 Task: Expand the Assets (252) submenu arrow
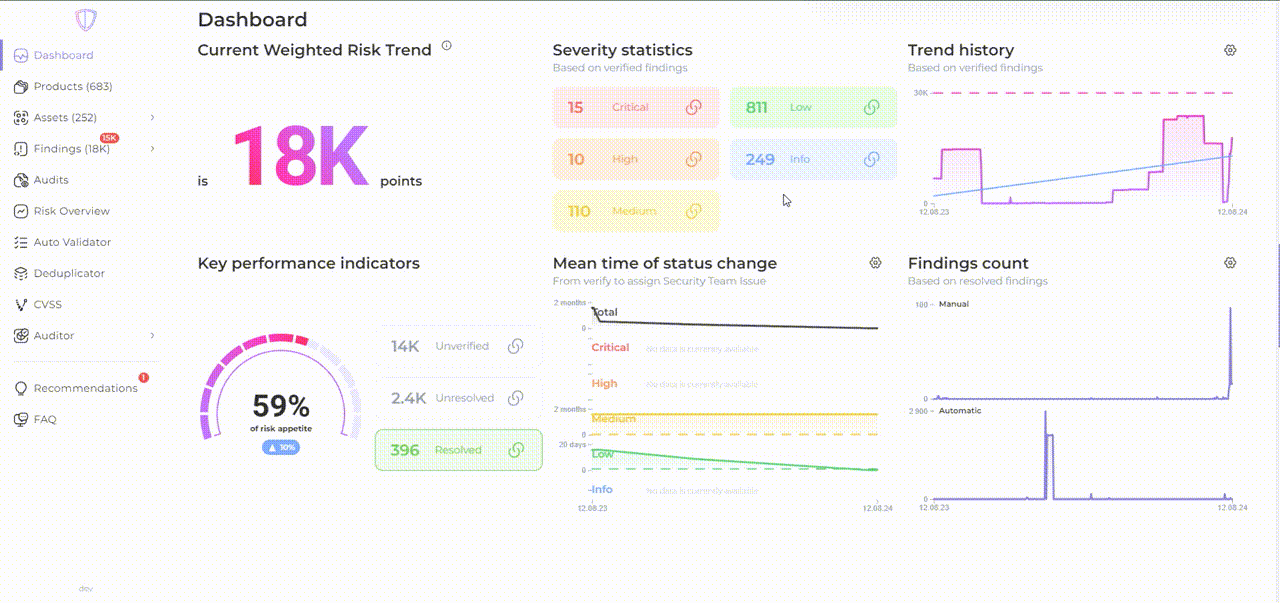coord(152,118)
